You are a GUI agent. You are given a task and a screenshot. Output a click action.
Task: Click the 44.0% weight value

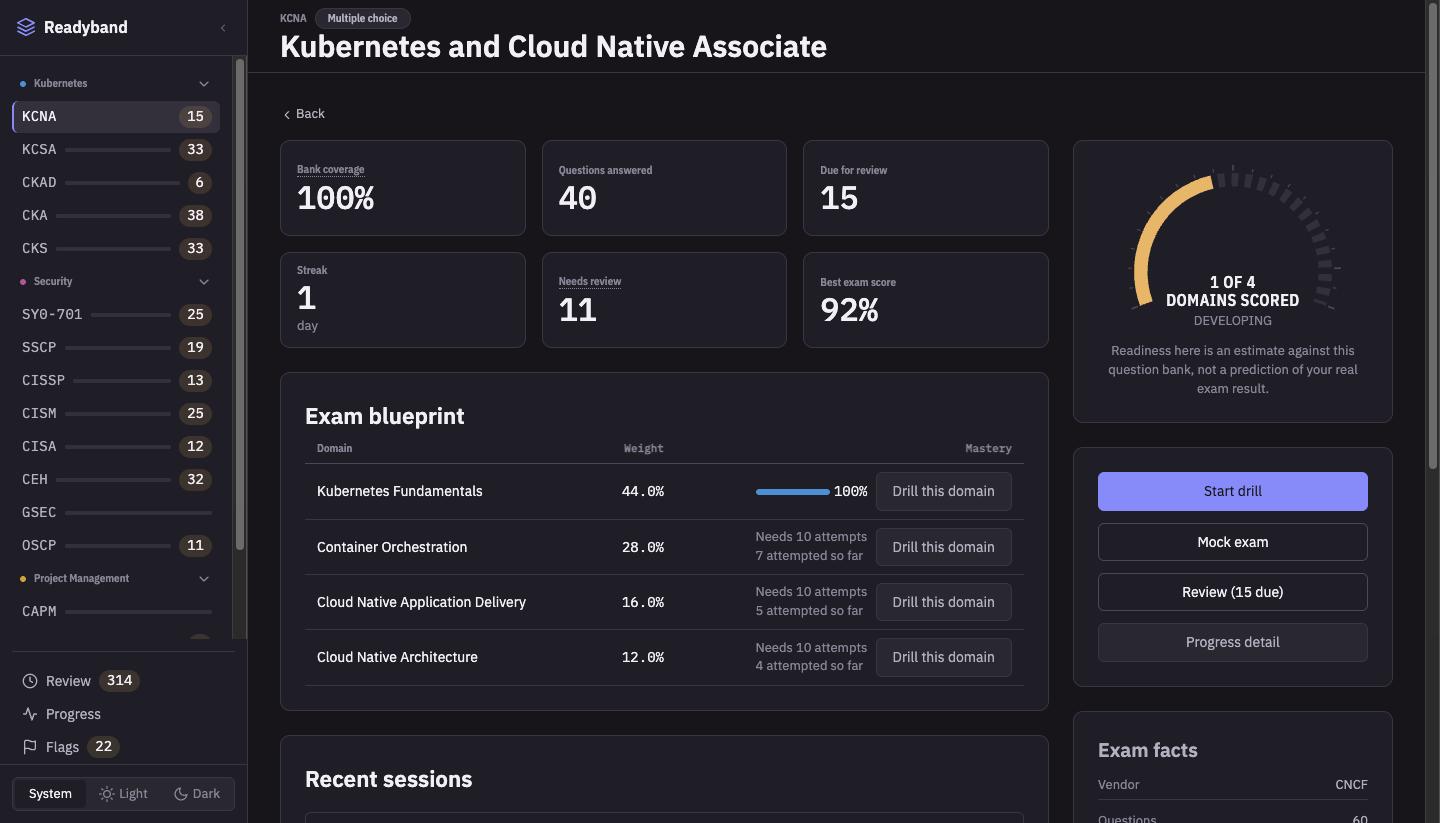(x=642, y=492)
